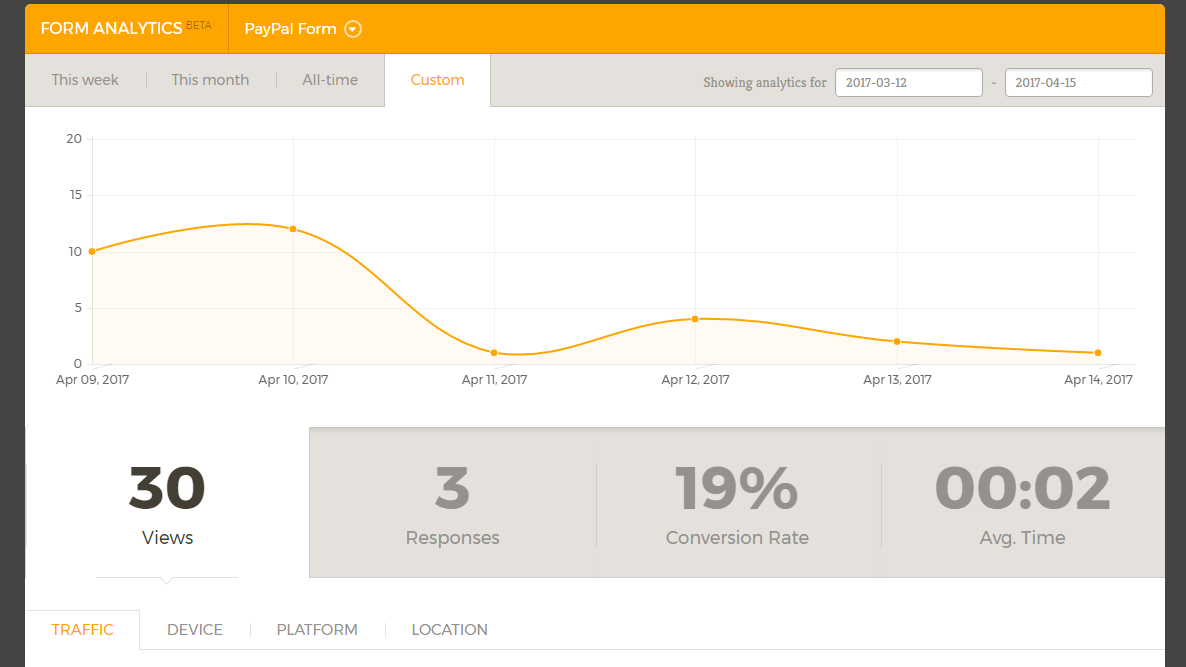The height and width of the screenshot is (667, 1186).
Task: Open the TRAFFIC tab
Action: [x=82, y=630]
